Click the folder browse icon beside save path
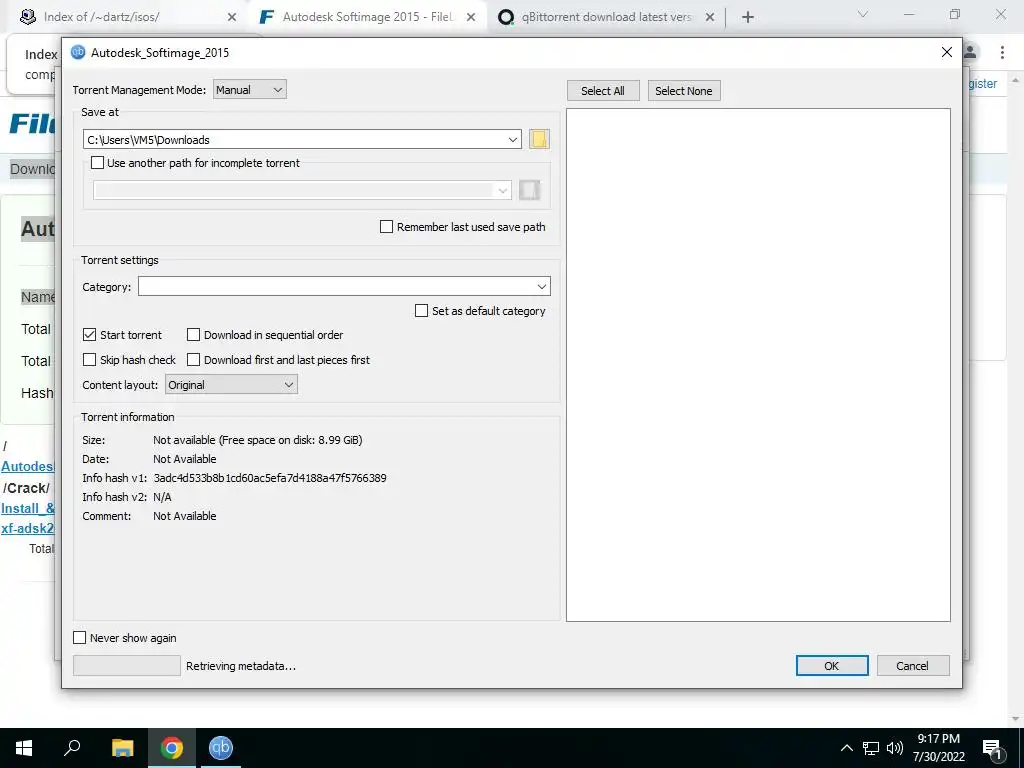Image resolution: width=1024 pixels, height=768 pixels. click(539, 139)
